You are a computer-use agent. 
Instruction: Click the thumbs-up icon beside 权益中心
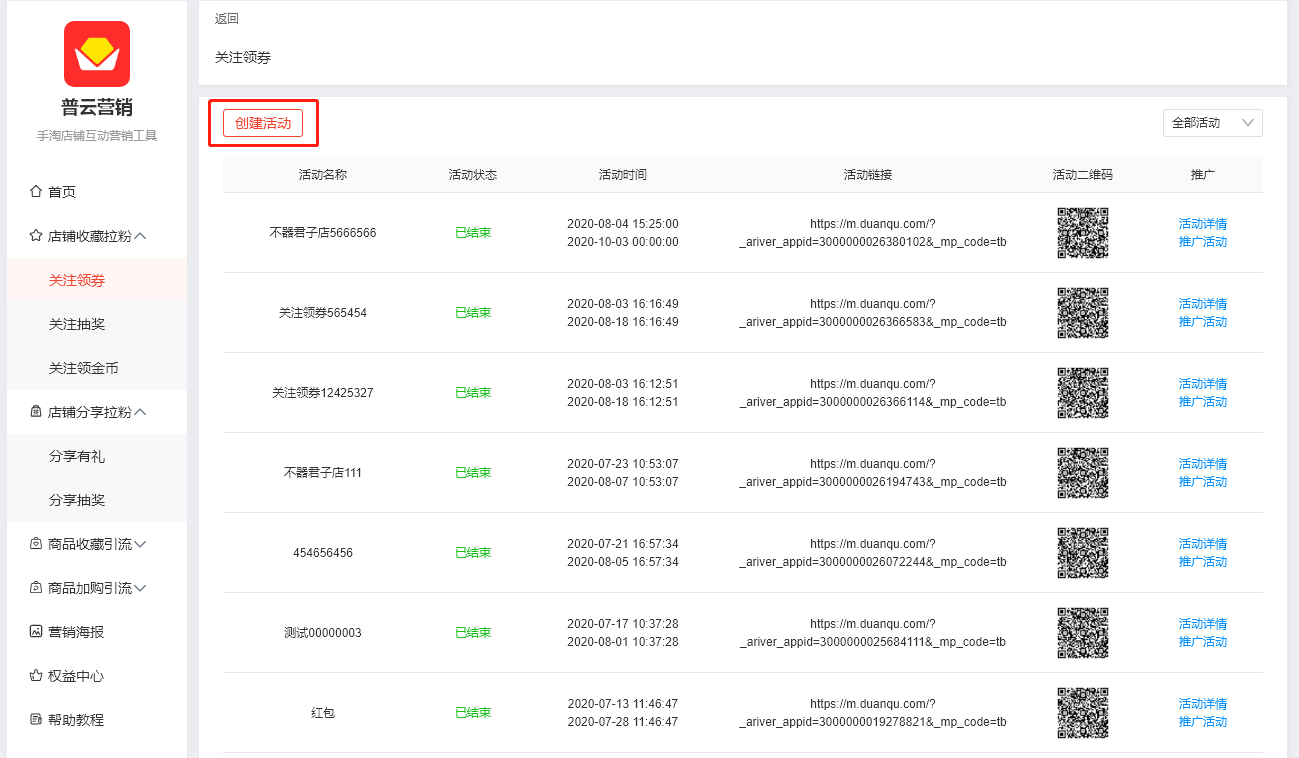point(36,676)
